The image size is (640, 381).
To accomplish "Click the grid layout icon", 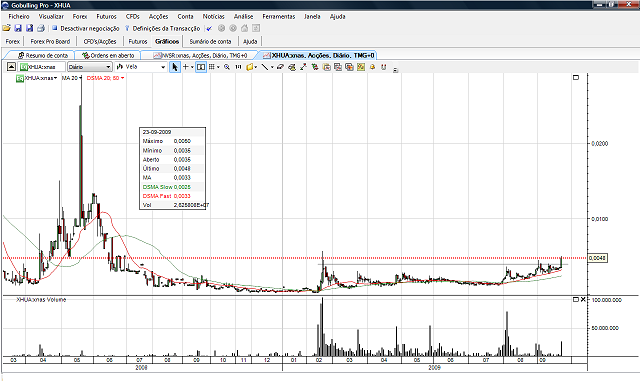I will (211, 67).
